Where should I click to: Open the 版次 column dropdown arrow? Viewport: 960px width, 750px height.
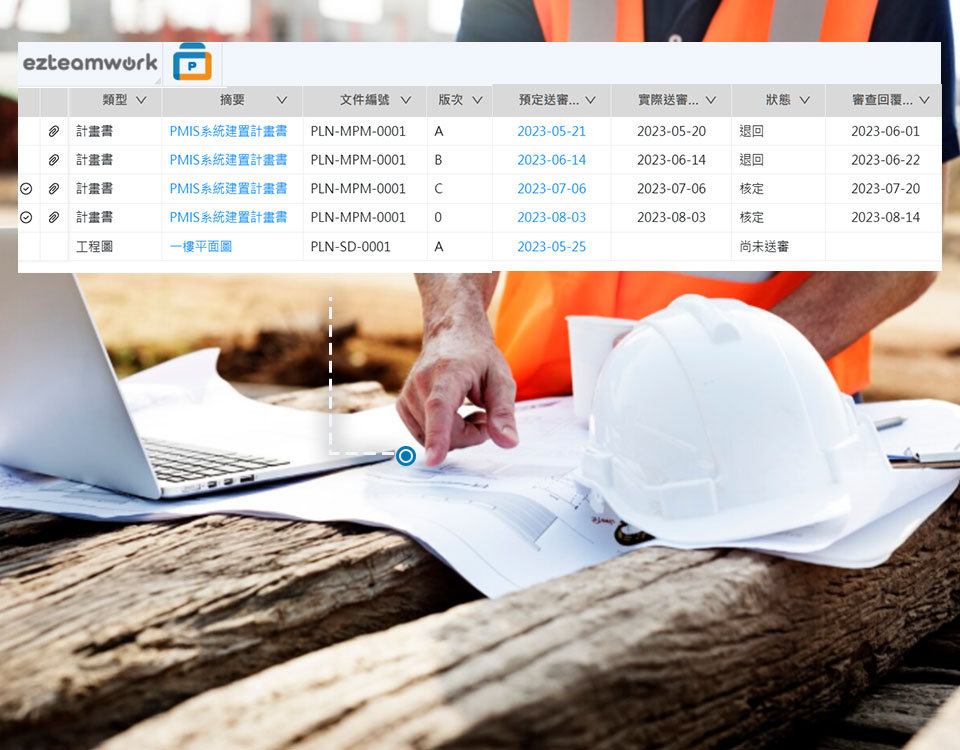[x=477, y=100]
